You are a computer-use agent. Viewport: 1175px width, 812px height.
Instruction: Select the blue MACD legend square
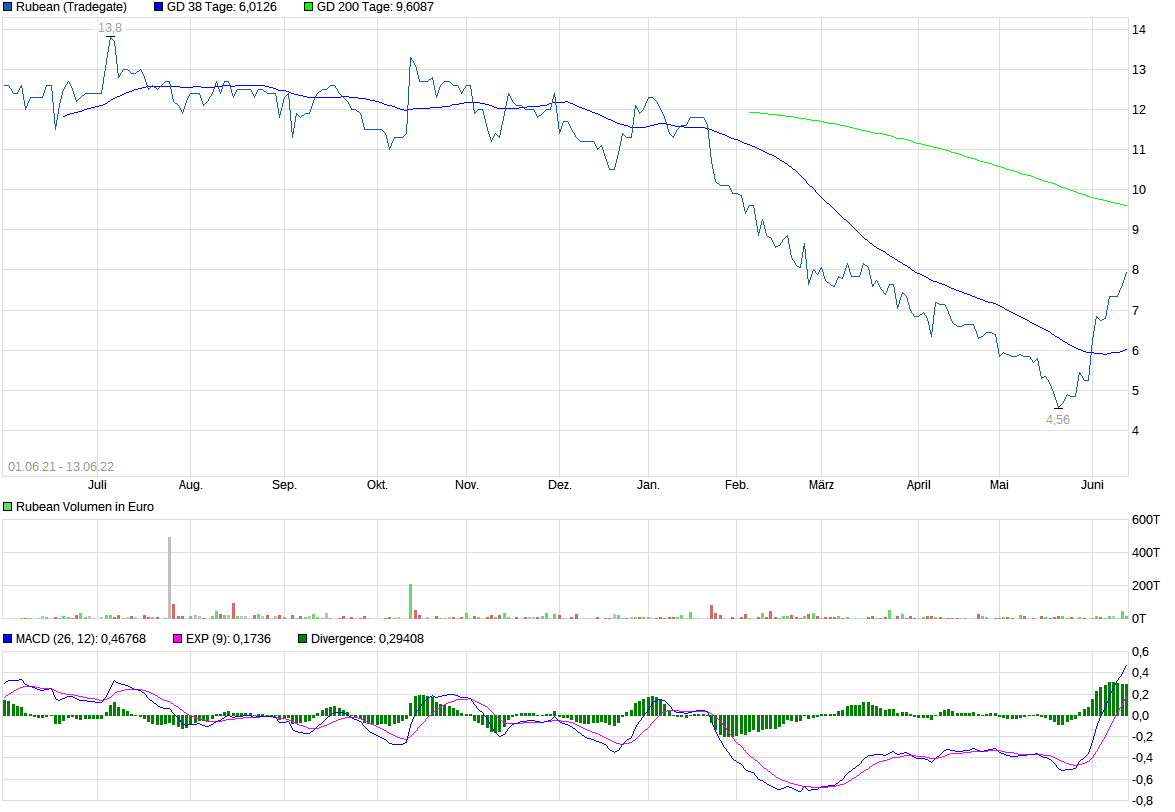click(x=9, y=637)
